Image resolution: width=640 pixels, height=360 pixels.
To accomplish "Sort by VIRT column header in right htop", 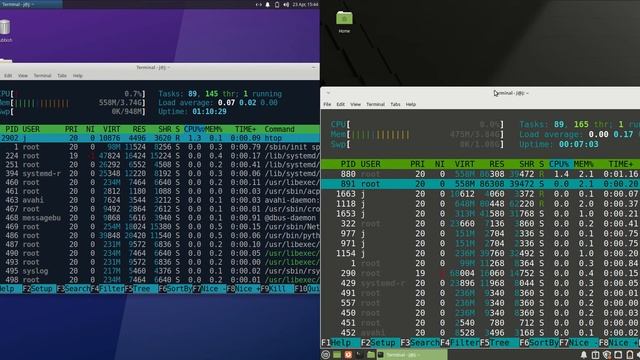I will click(464, 164).
